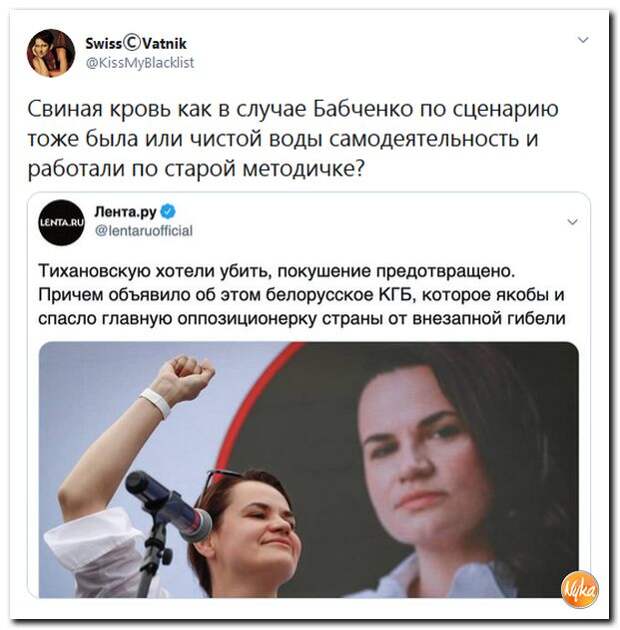Open the Лента.ру account name
This screenshot has width=620, height=630.
[x=125, y=211]
